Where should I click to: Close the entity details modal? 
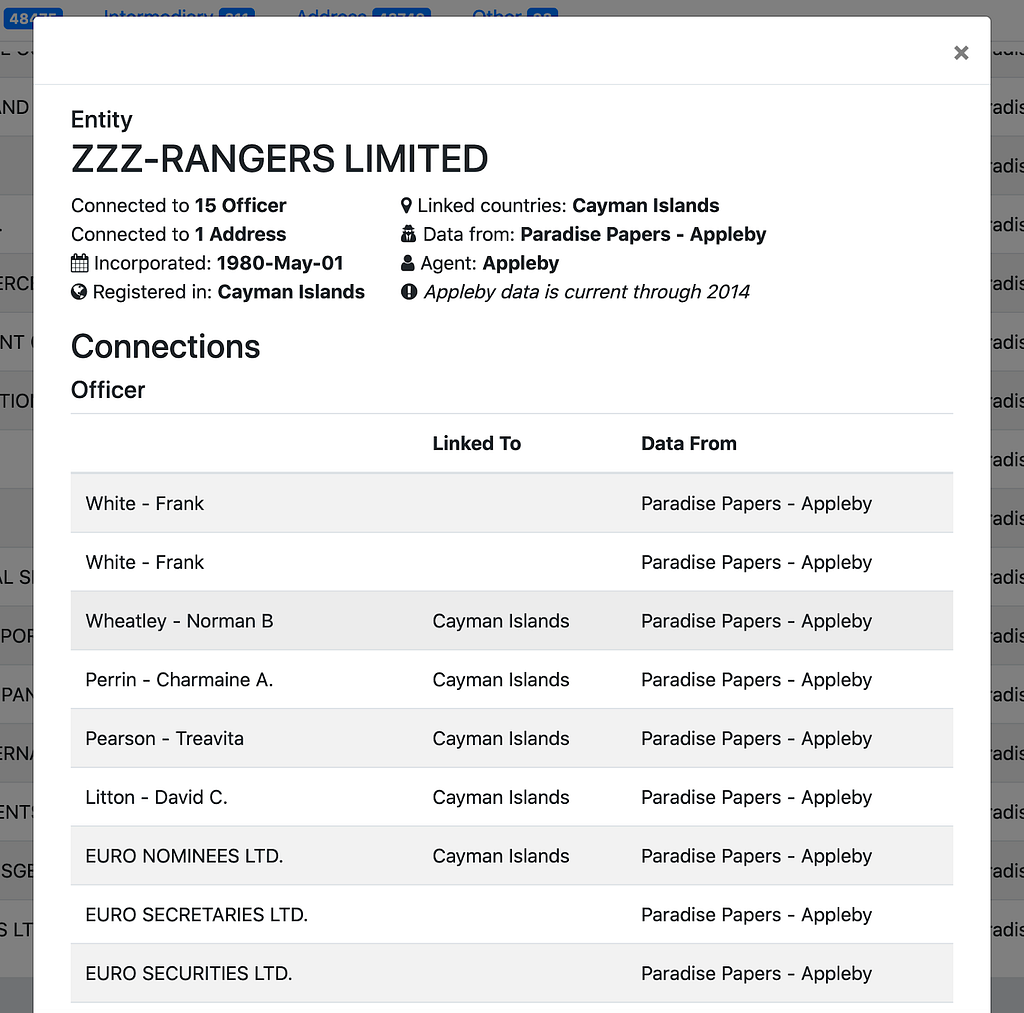tap(961, 53)
